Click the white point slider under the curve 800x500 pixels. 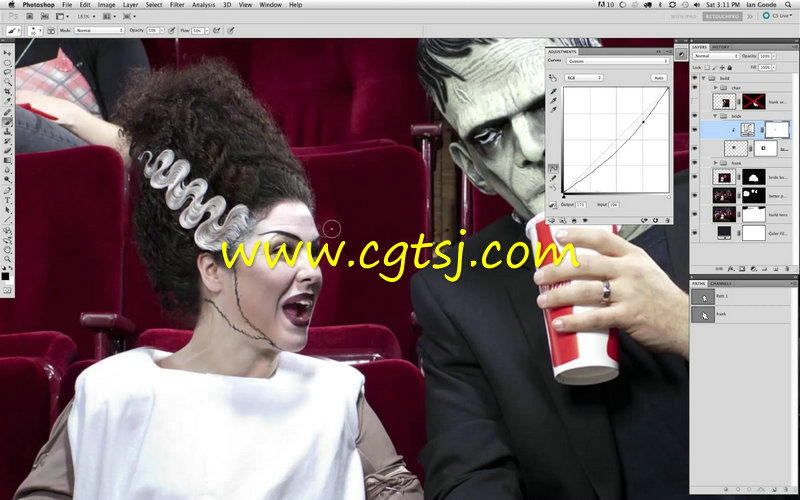(x=669, y=196)
